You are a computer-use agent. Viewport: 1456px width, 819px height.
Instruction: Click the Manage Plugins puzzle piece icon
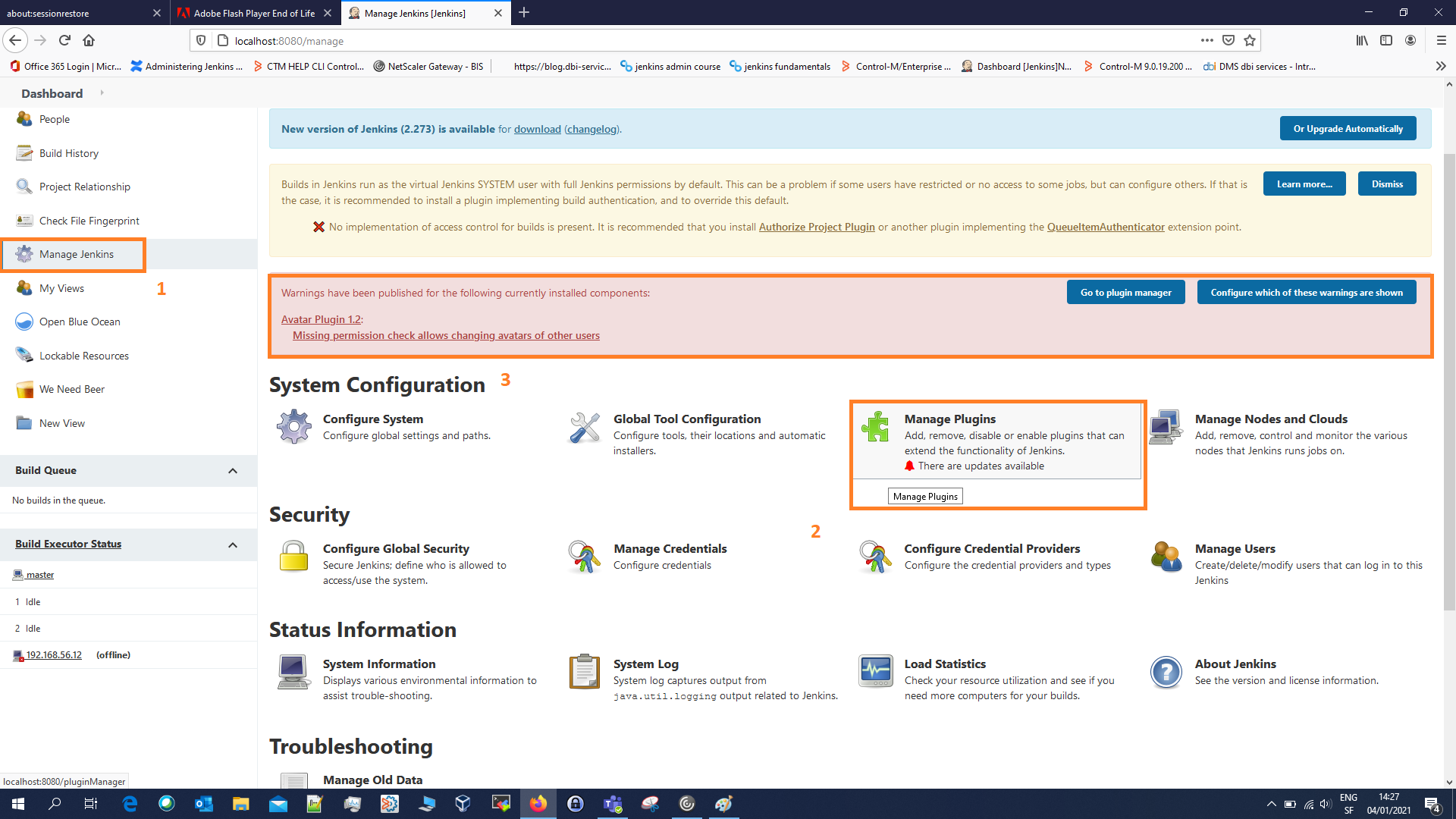coord(875,427)
